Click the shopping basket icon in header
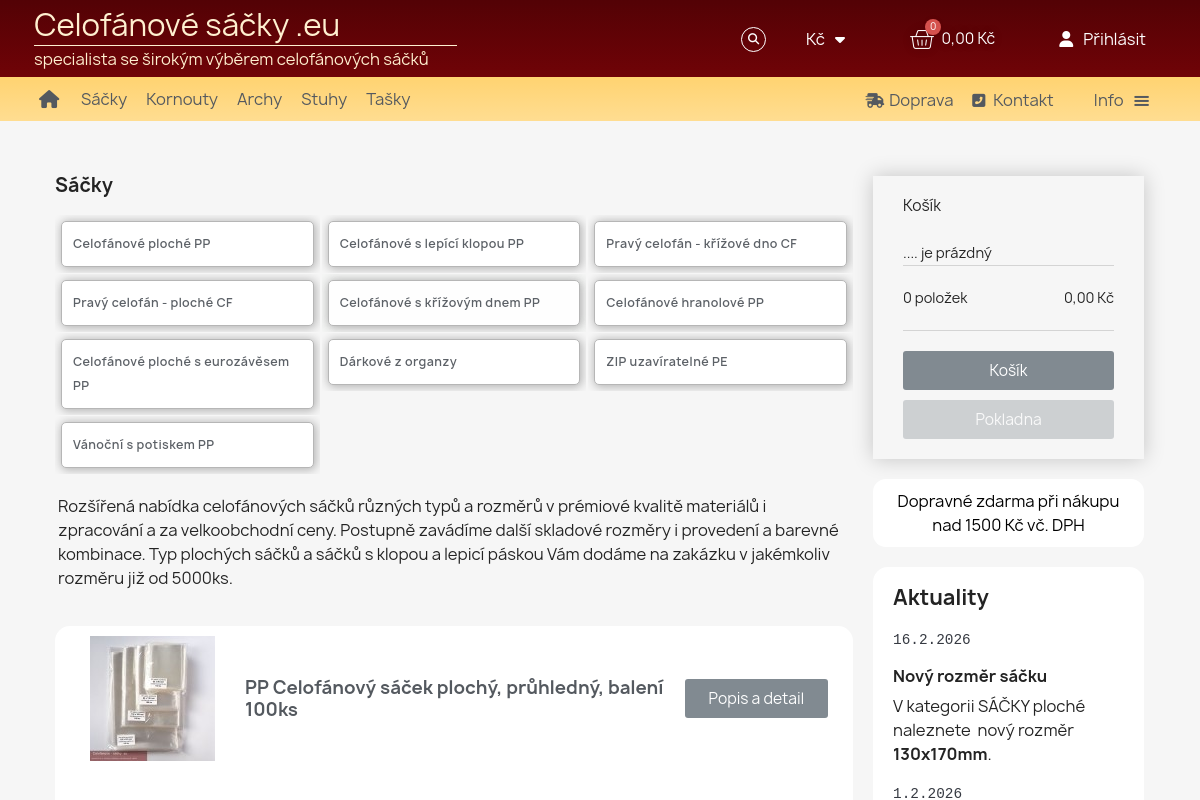This screenshot has height=800, width=1200. click(x=921, y=39)
